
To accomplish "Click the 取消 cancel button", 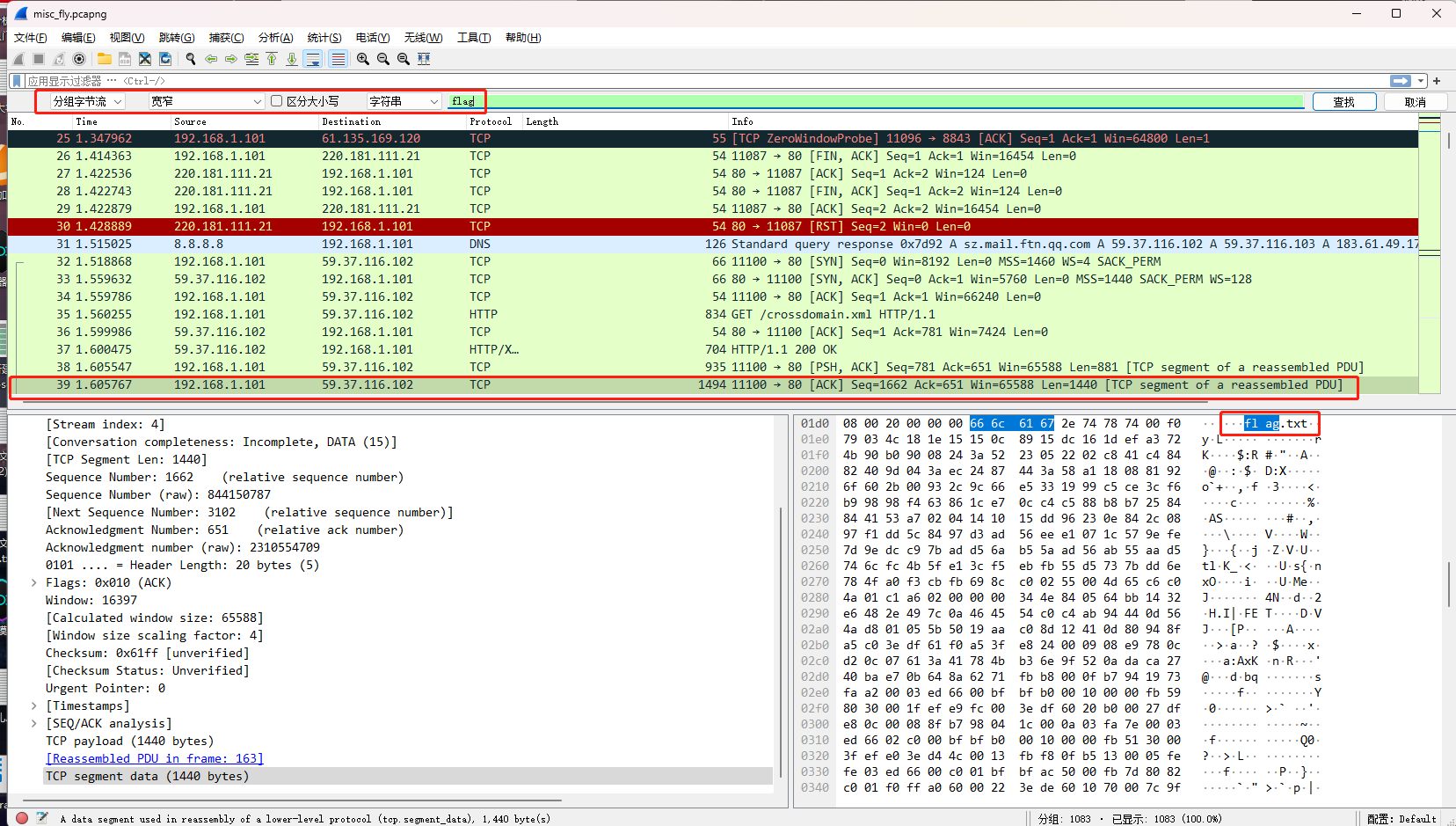I will pyautogui.click(x=1416, y=102).
